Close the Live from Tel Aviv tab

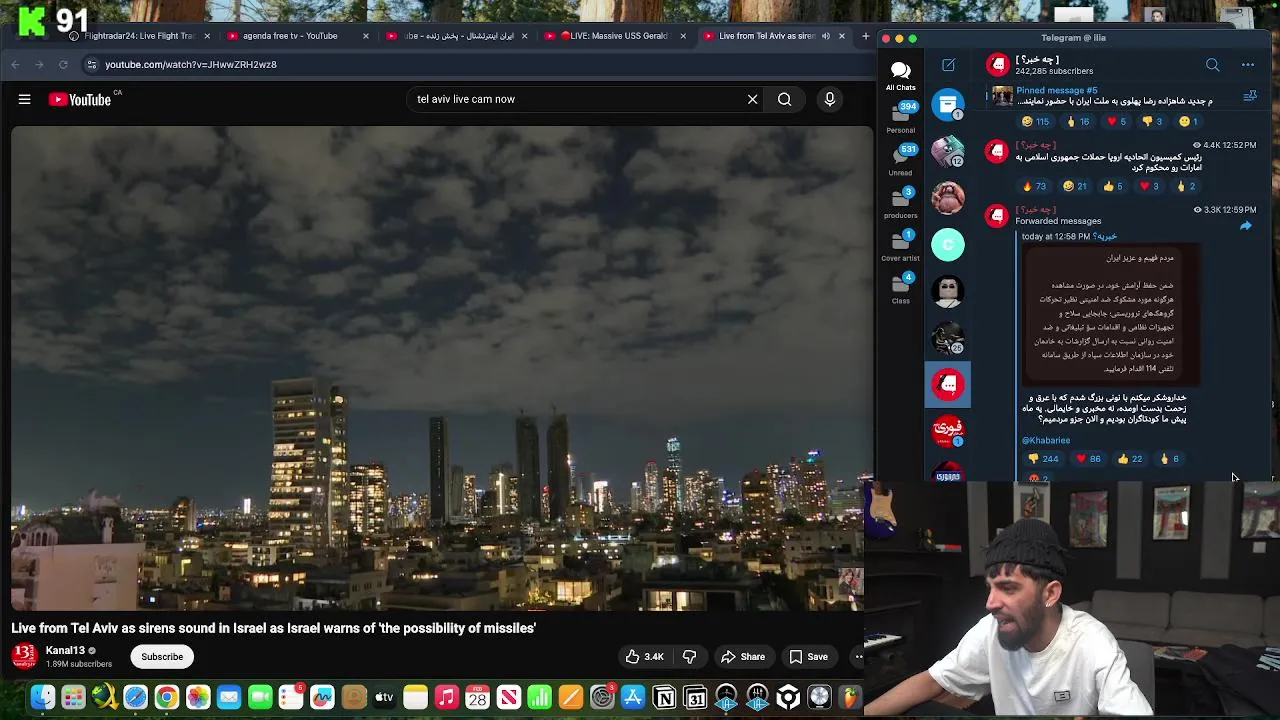[841, 36]
